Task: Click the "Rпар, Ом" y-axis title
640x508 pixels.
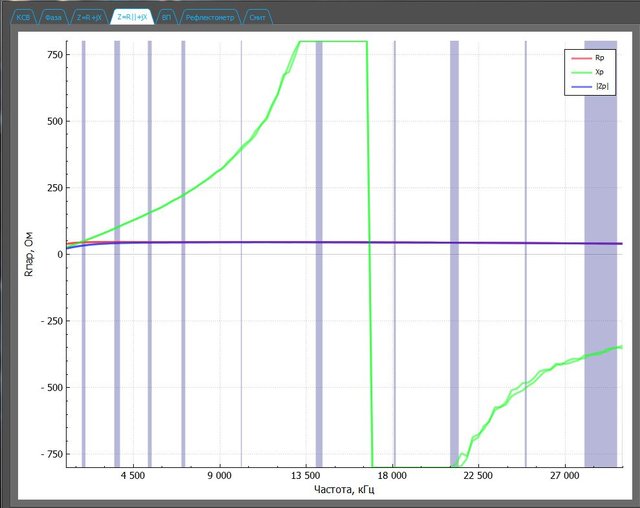Action: 29,254
